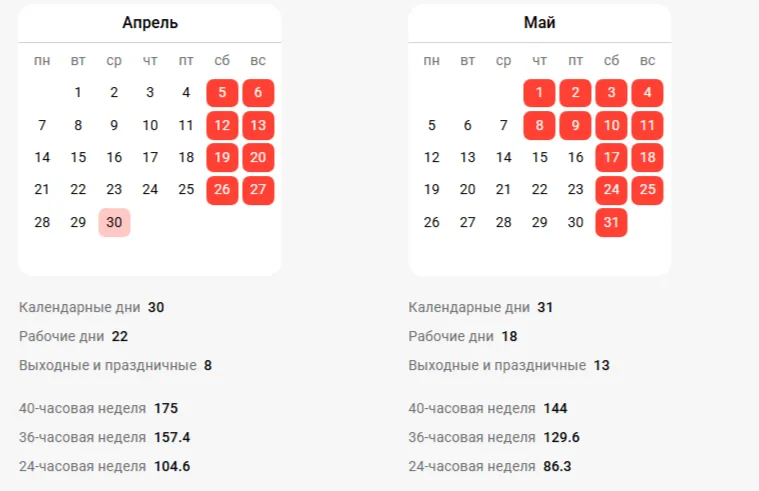Click April's Рабочие дни 22 line
The height and width of the screenshot is (491, 759).
tap(74, 336)
